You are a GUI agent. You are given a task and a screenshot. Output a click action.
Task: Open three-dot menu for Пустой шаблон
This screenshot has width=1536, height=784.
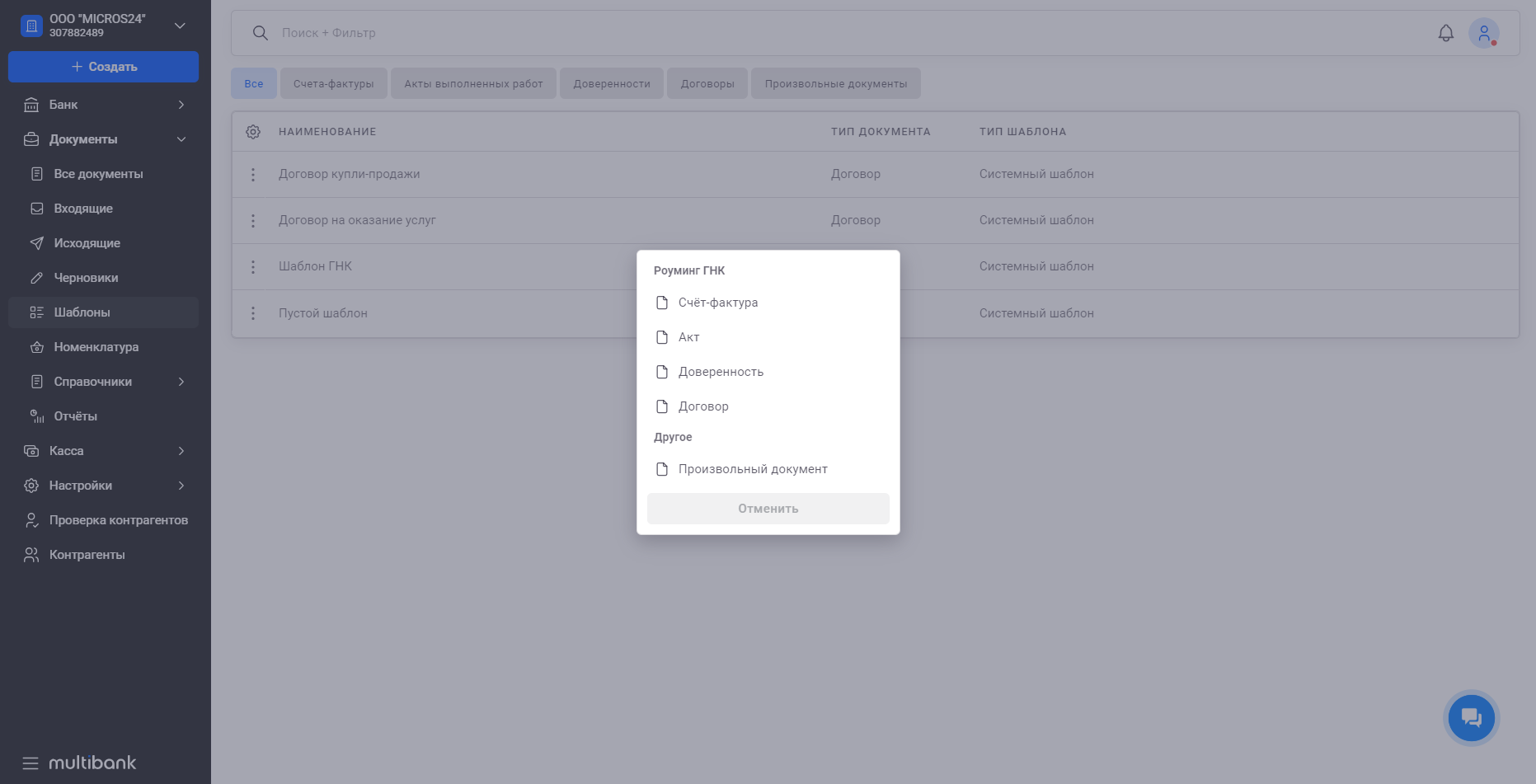point(253,313)
